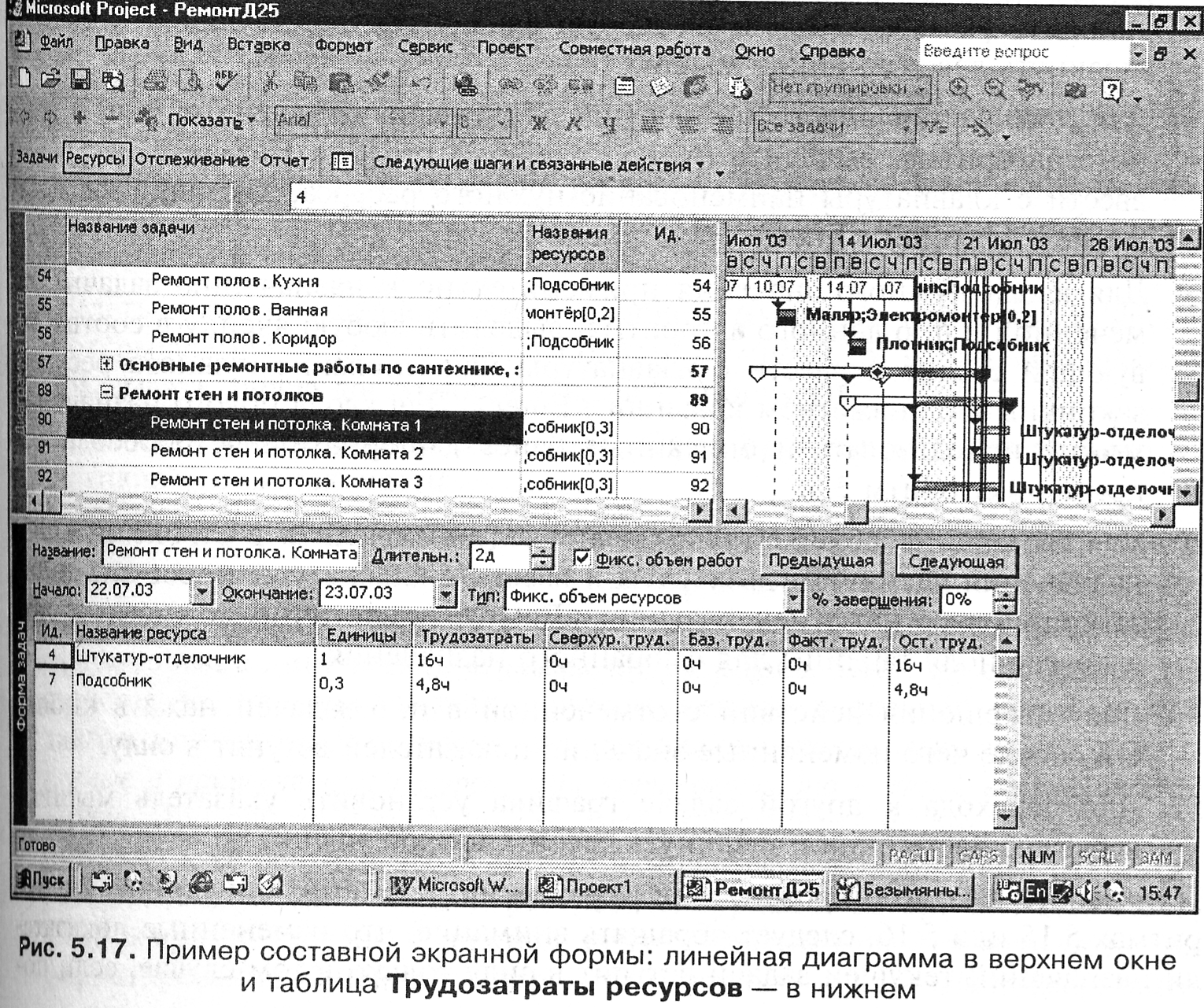Click the Пуск Start button

42,879
